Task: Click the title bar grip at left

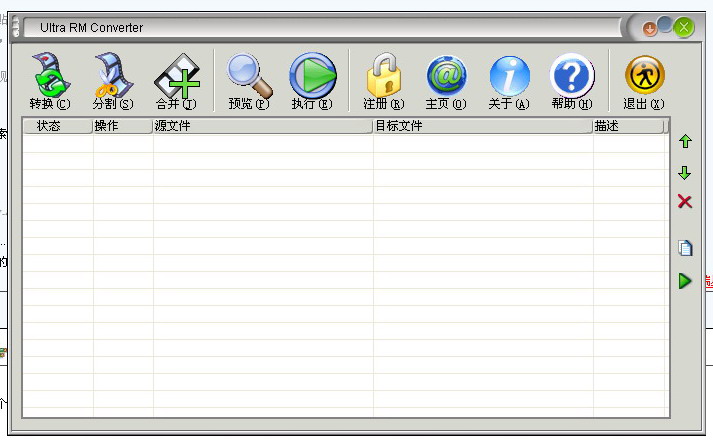Action: (x=16, y=26)
